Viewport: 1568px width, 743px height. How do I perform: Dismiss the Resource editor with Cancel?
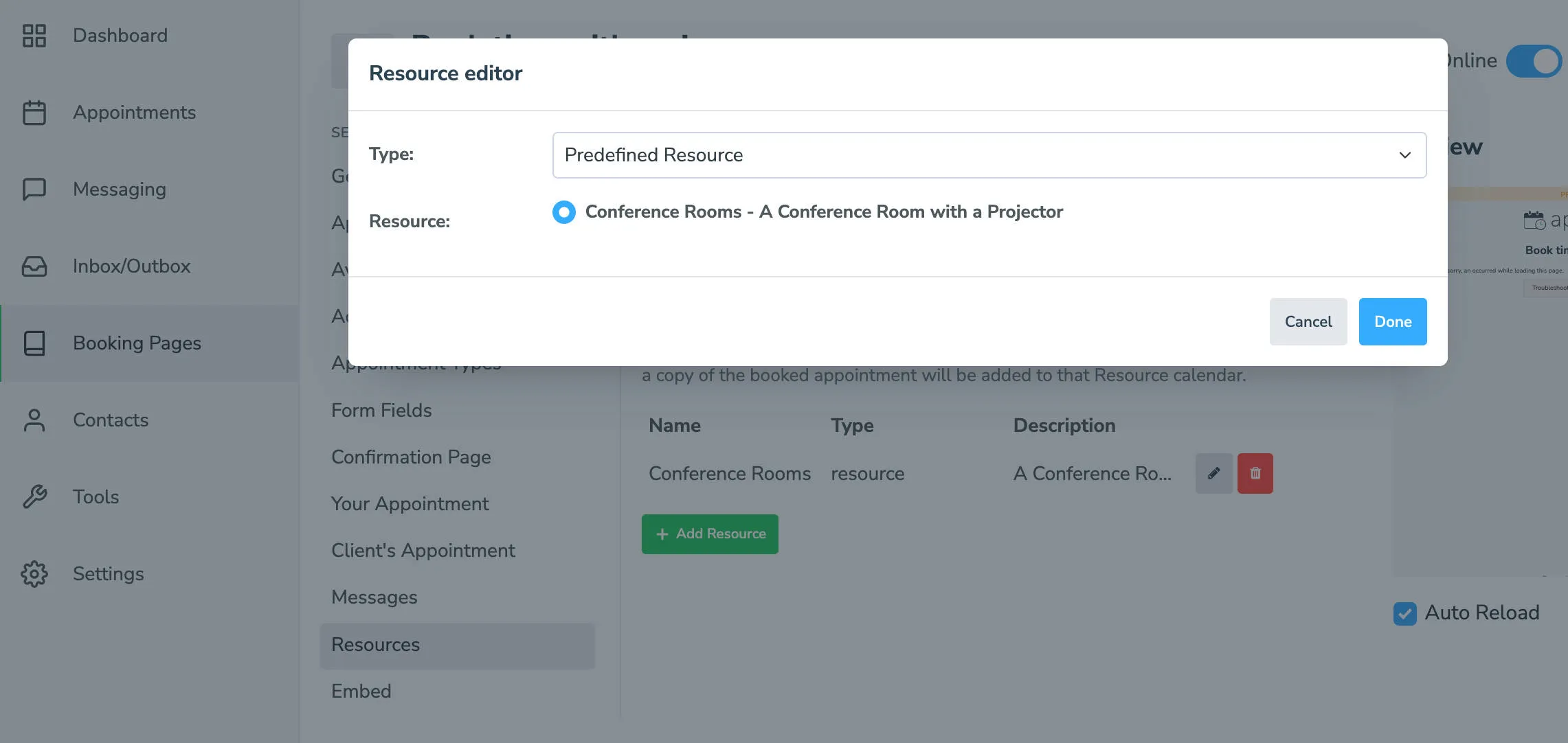click(x=1308, y=321)
